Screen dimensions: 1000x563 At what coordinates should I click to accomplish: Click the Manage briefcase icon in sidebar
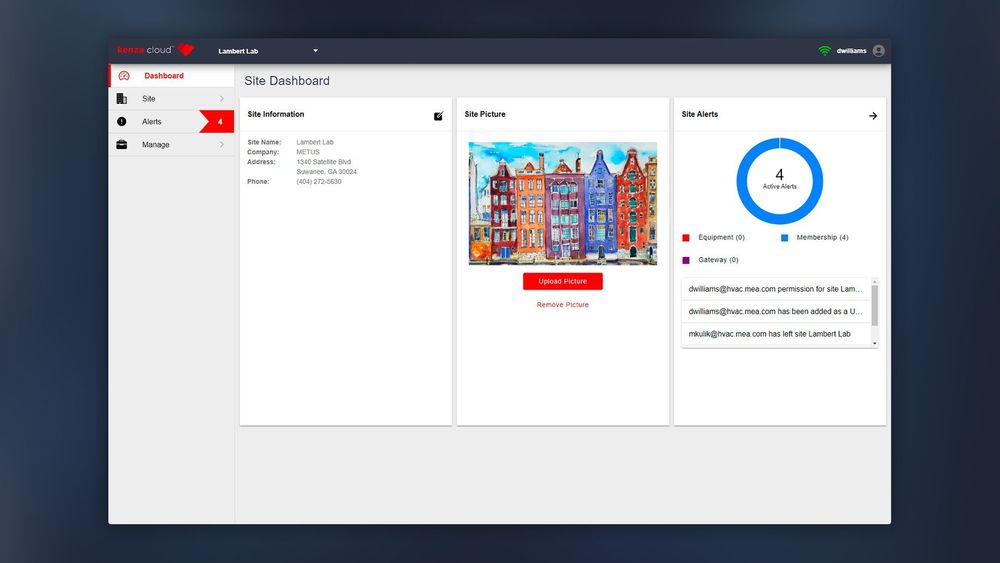pyautogui.click(x=122, y=145)
